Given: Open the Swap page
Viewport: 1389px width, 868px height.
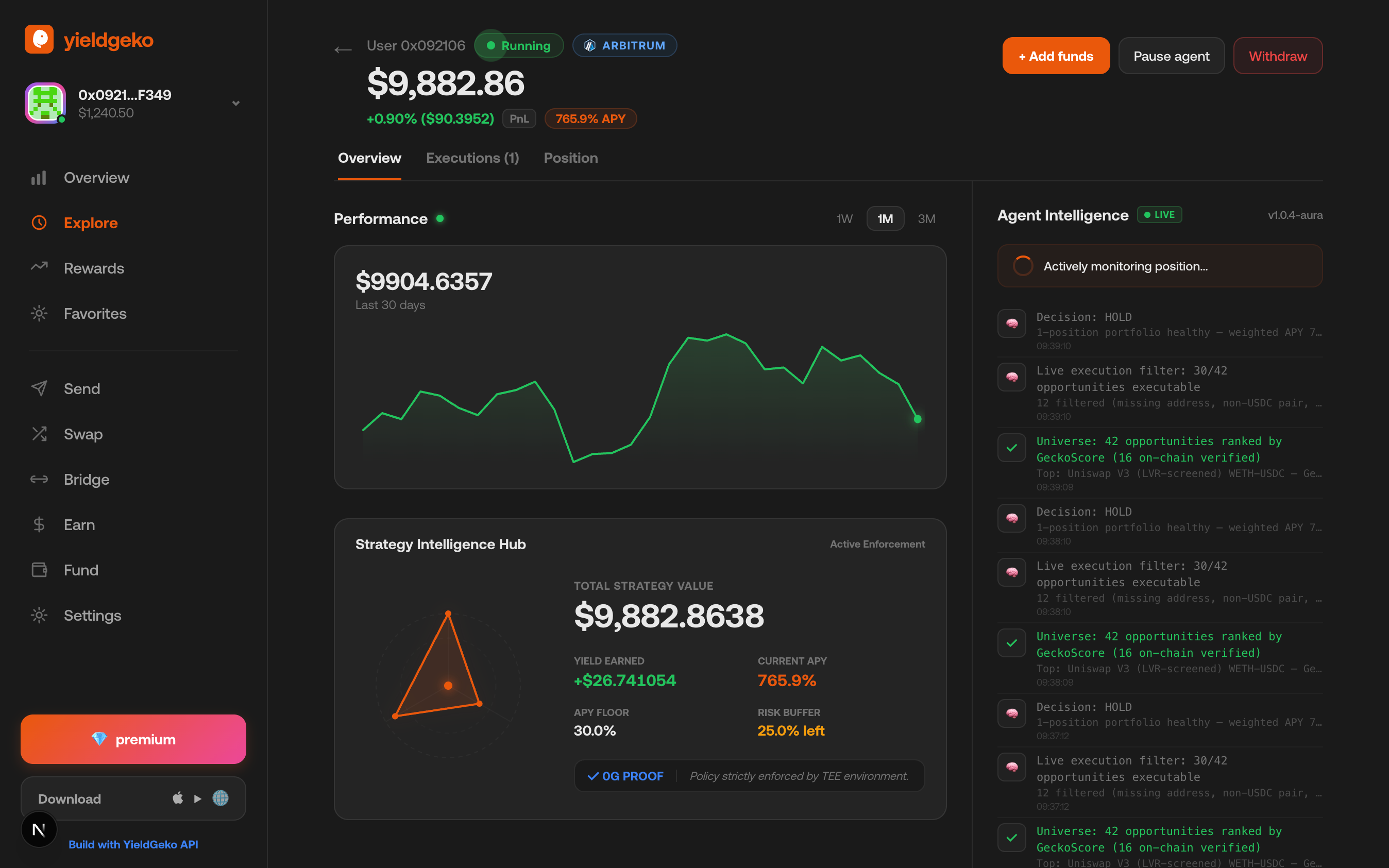Looking at the screenshot, I should click(x=83, y=434).
